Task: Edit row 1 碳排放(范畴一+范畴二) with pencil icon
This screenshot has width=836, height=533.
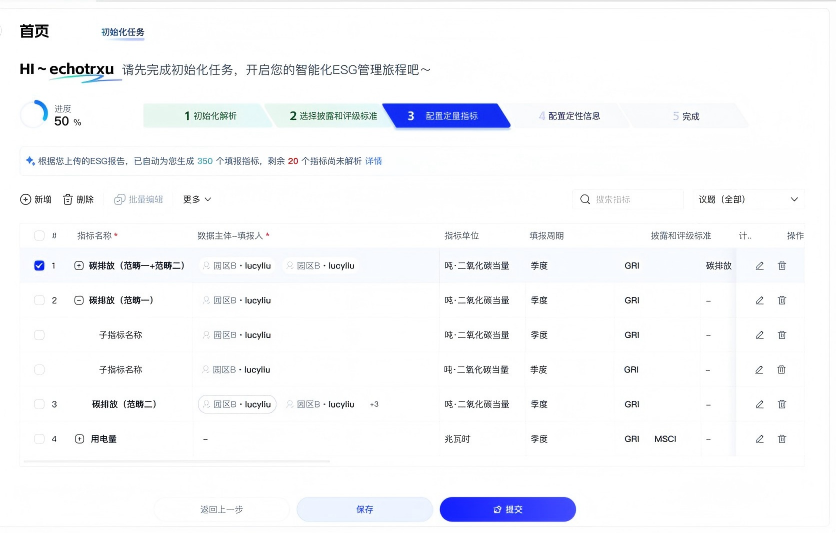Action: pyautogui.click(x=759, y=266)
